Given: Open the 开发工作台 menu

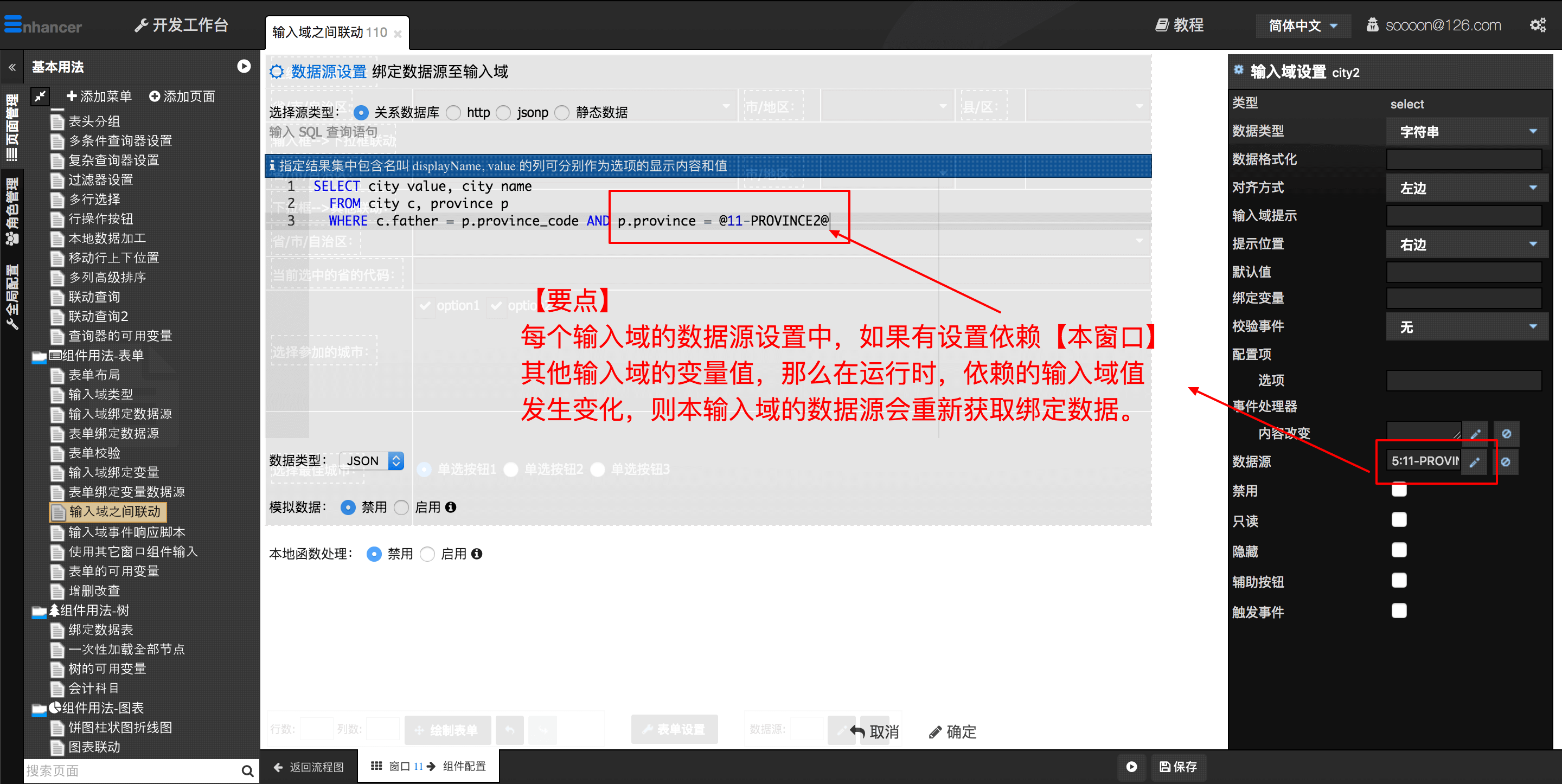Looking at the screenshot, I should tap(181, 25).
